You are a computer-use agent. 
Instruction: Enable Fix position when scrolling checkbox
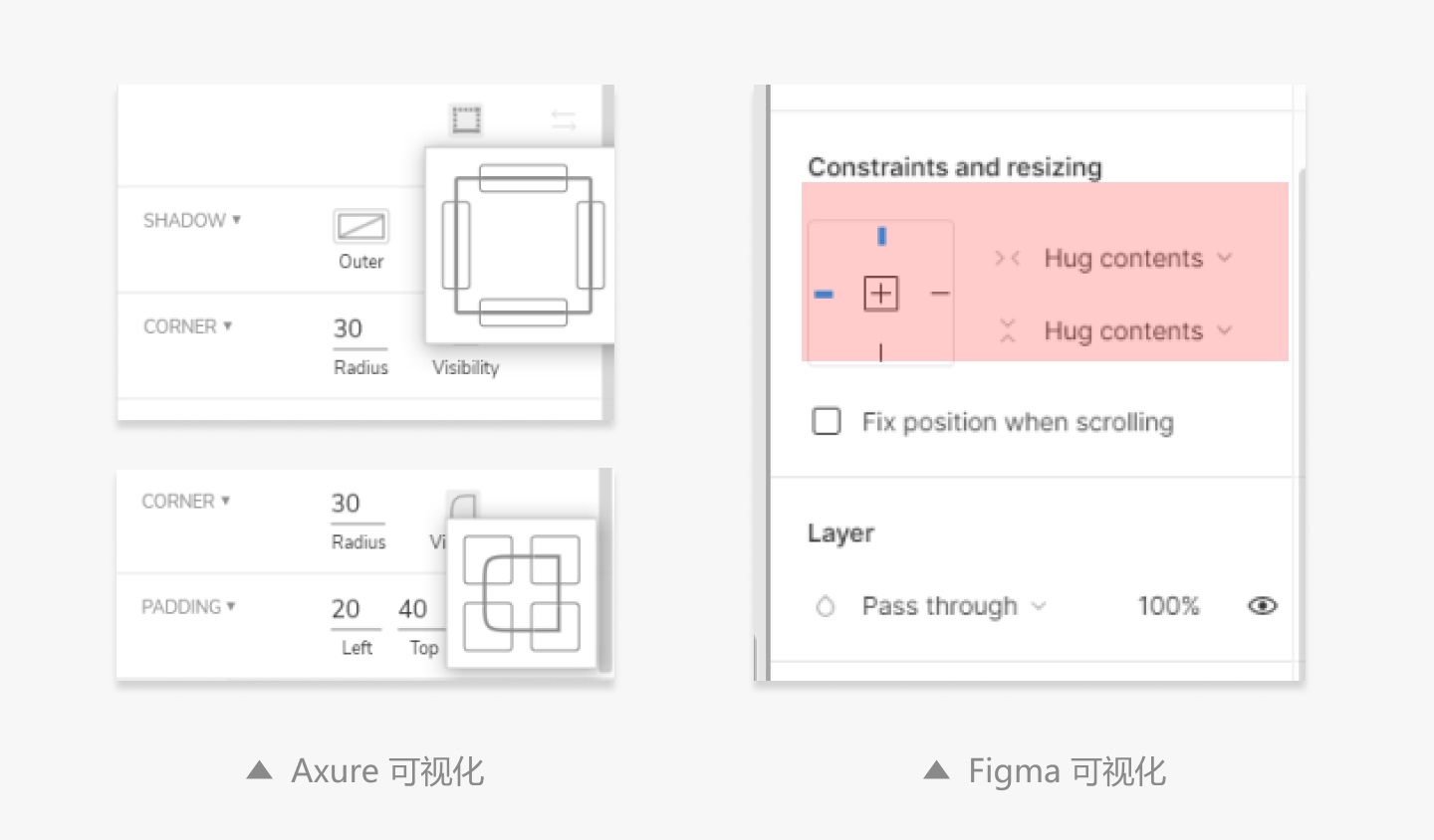[x=827, y=422]
